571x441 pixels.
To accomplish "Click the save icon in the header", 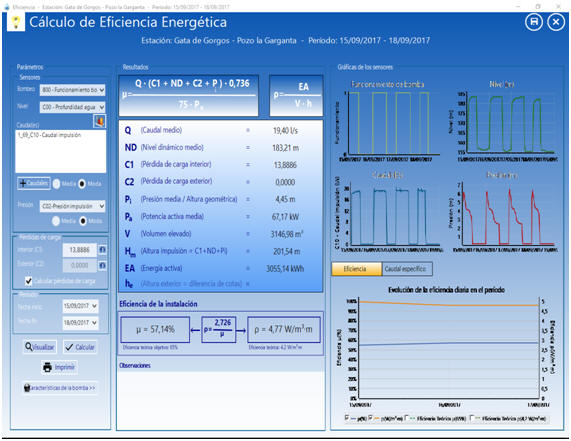I will tap(534, 22).
